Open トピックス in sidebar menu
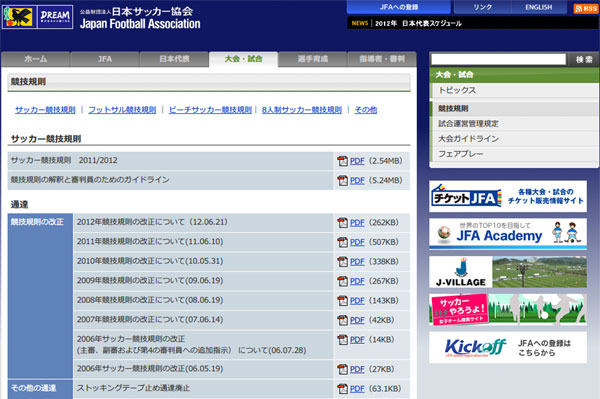The height and width of the screenshot is (399, 600). tap(514, 90)
